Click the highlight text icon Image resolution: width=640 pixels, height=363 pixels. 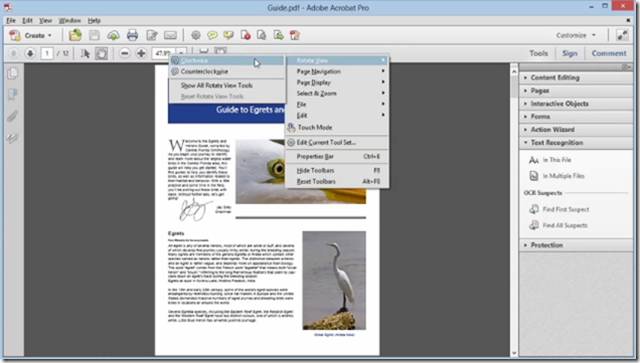tap(229, 35)
